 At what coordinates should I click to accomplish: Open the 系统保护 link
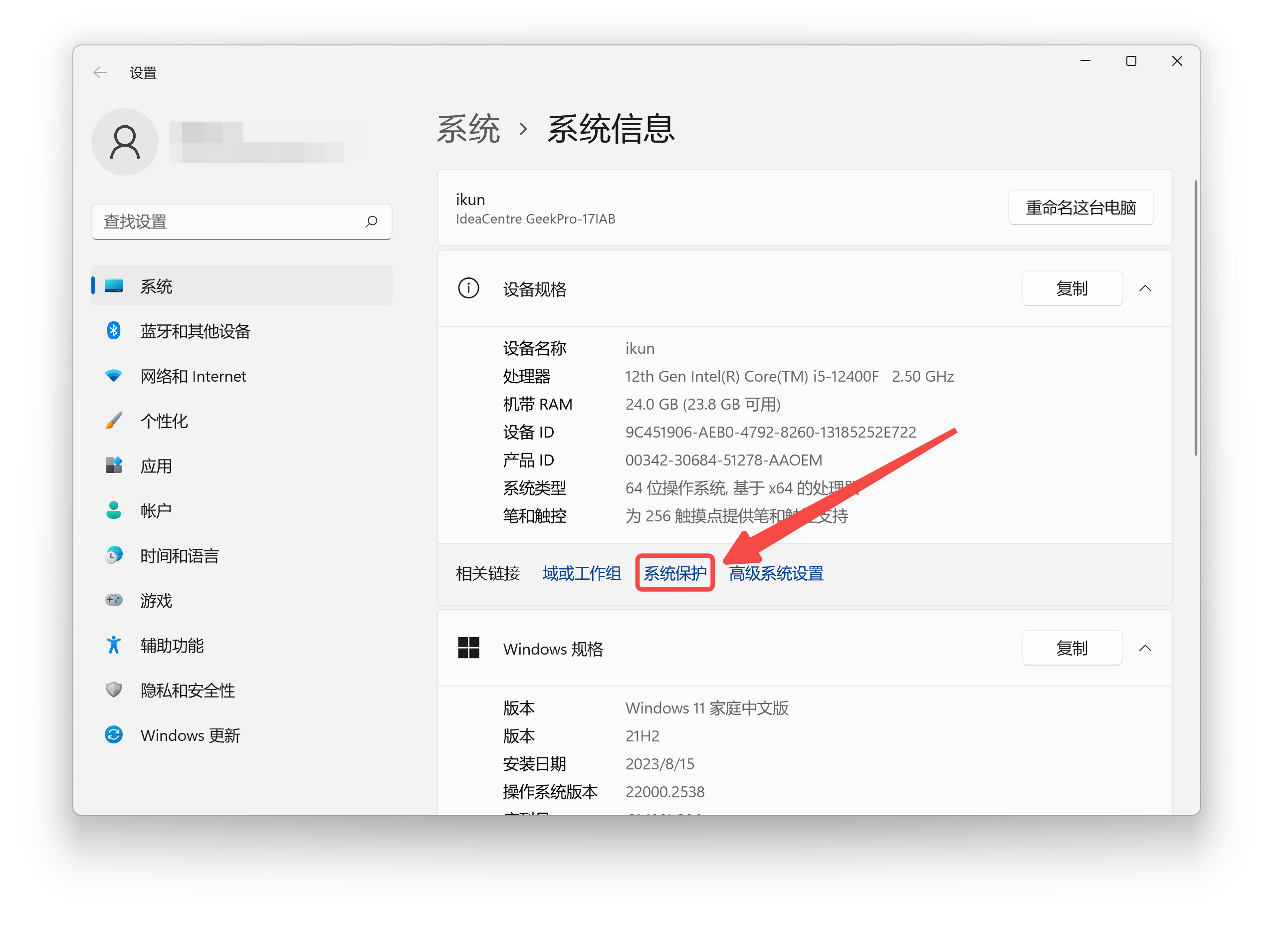tap(675, 574)
